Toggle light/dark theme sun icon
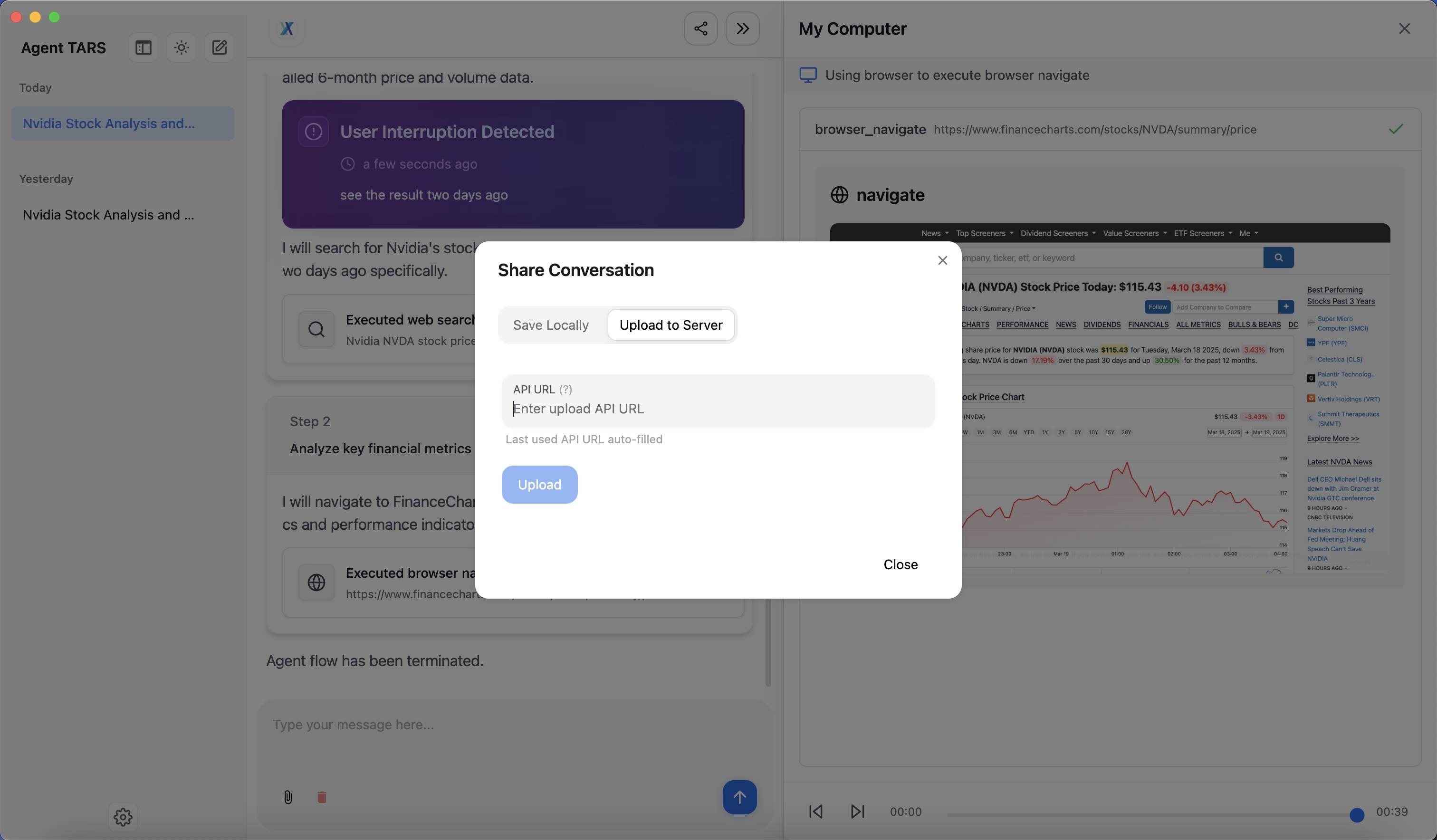The image size is (1437, 840). coord(182,48)
